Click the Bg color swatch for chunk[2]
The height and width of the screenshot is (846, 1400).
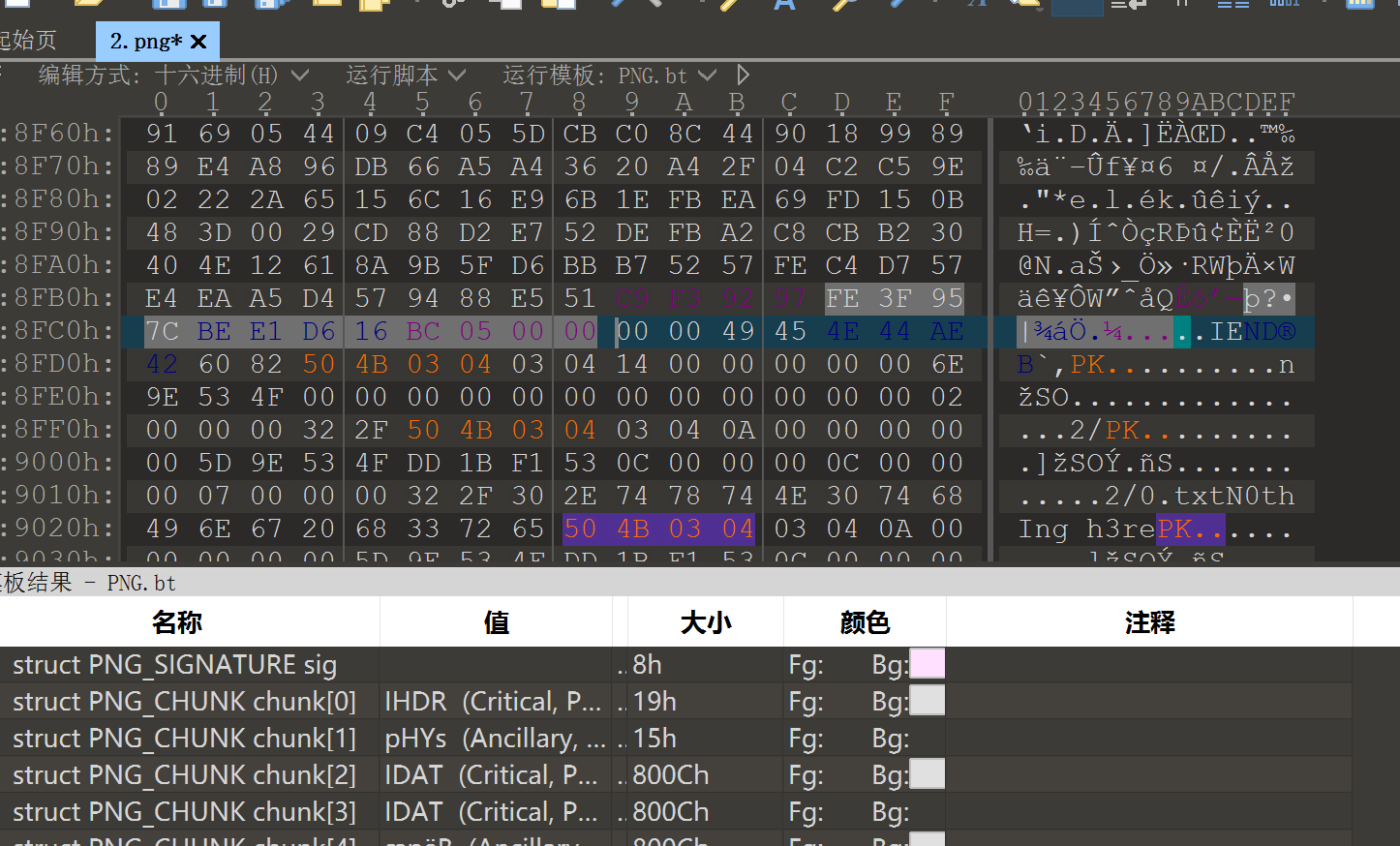click(x=928, y=774)
